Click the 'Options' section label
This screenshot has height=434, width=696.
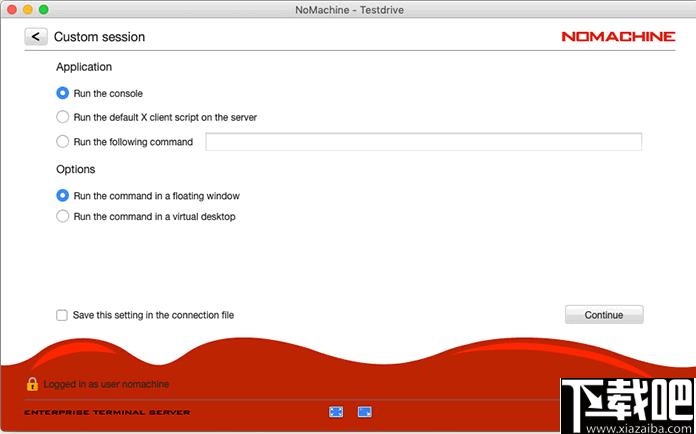coord(75,170)
